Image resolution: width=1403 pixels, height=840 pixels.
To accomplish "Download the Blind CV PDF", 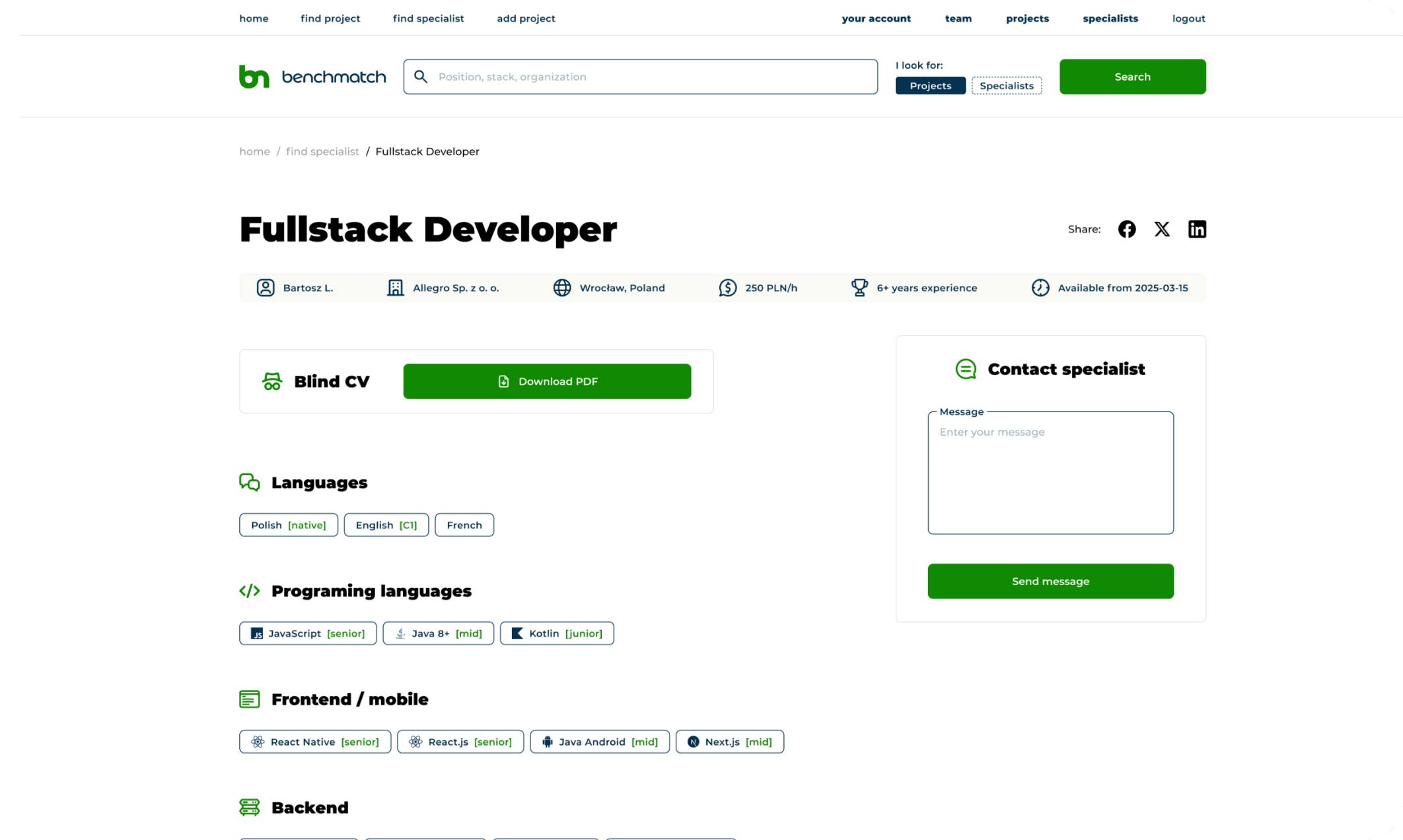I will click(547, 382).
